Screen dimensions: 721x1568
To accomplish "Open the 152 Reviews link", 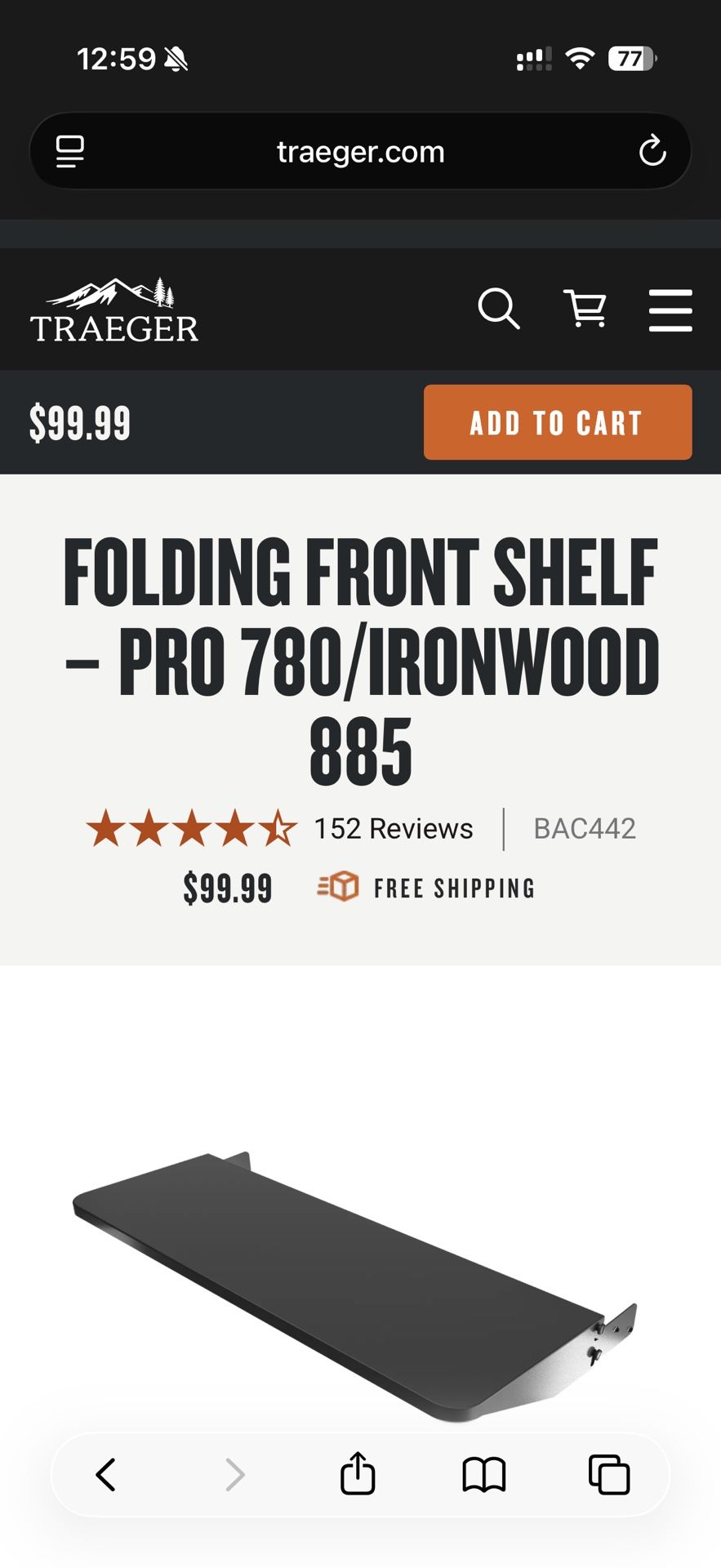I will click(394, 829).
